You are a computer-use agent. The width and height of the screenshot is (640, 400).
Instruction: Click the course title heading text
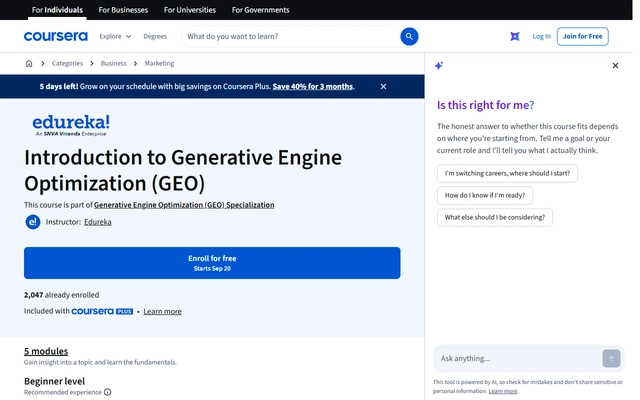click(183, 170)
